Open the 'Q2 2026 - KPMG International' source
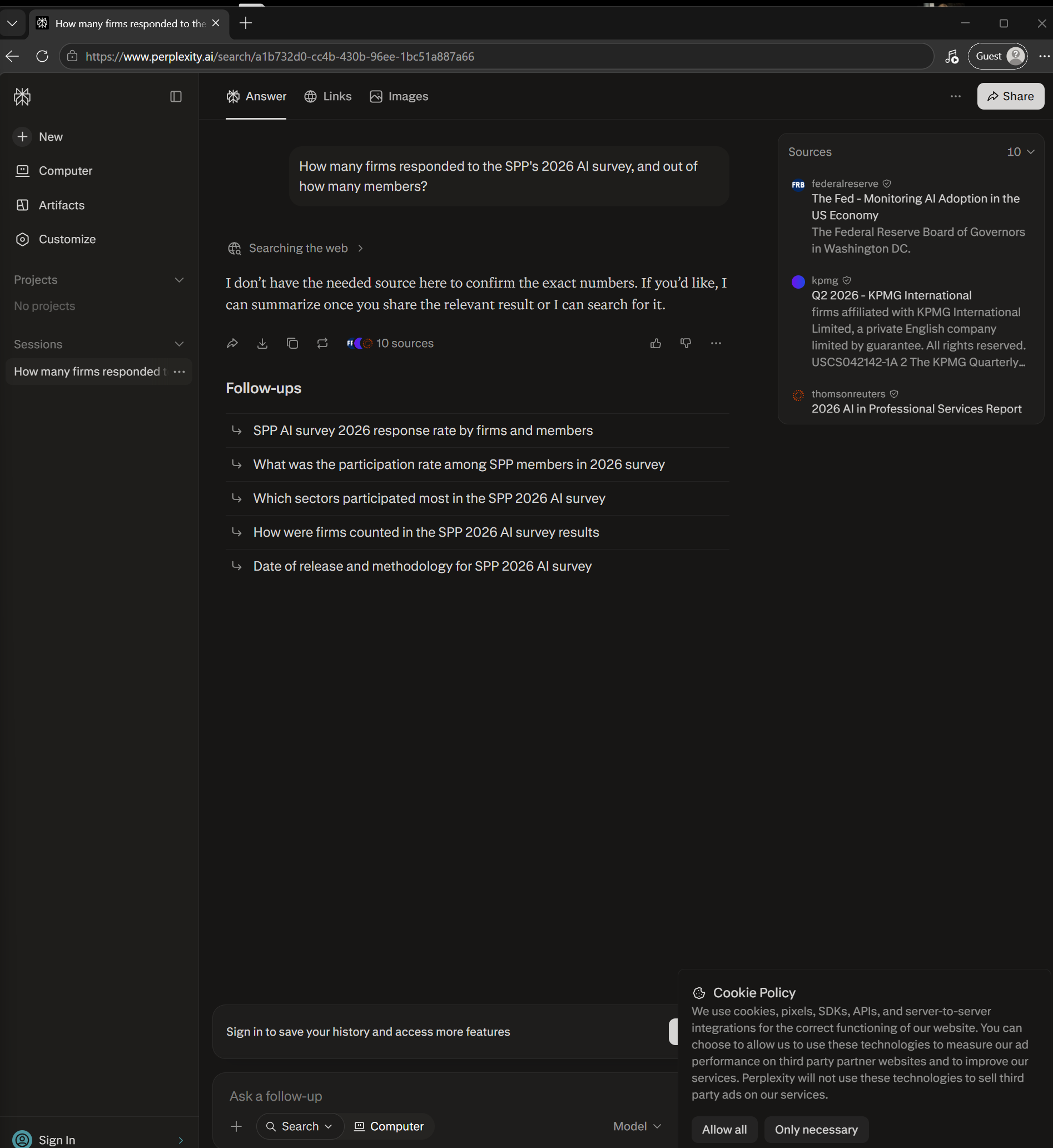1053x1148 pixels. point(891,295)
